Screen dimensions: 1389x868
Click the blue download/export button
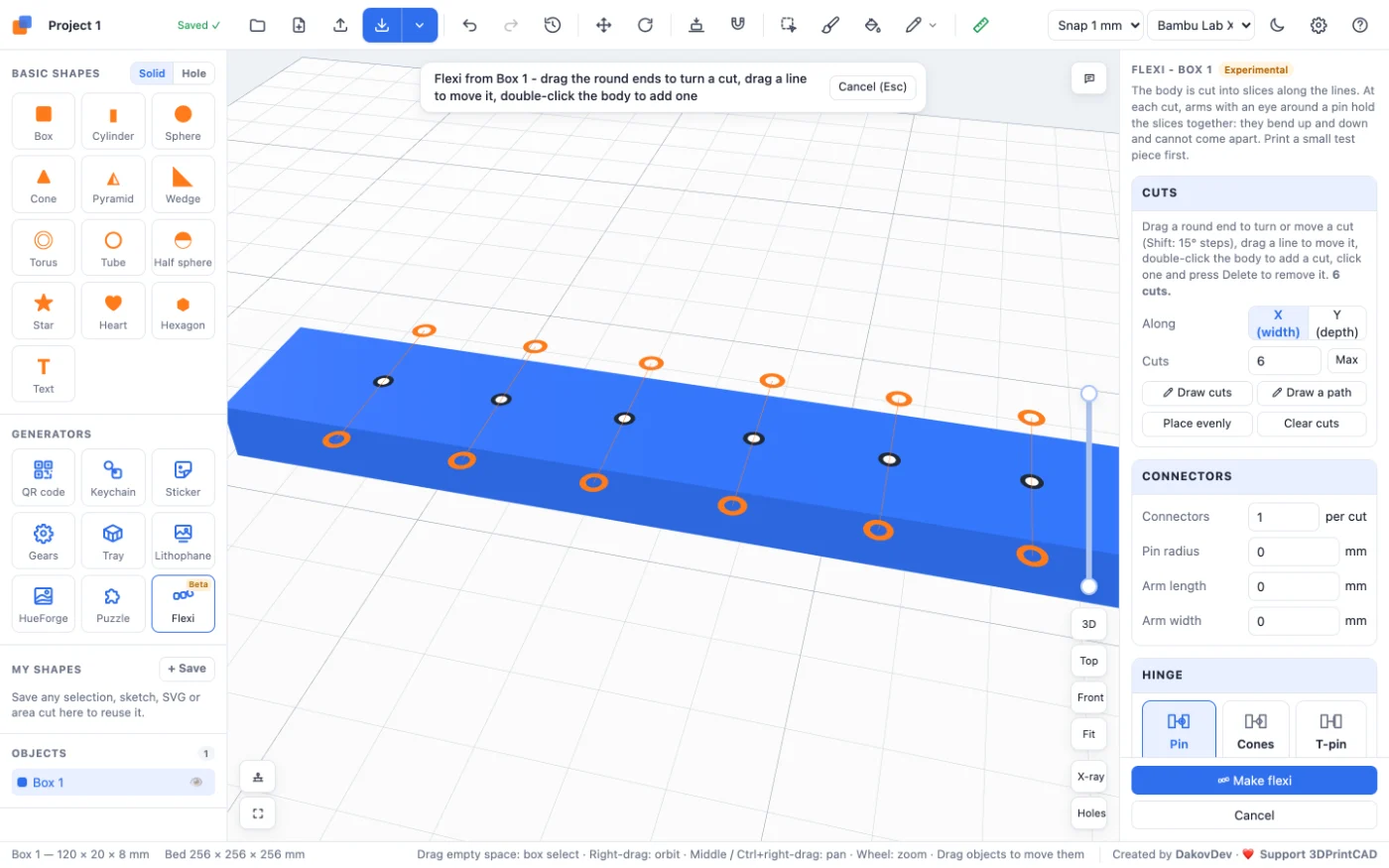[382, 26]
